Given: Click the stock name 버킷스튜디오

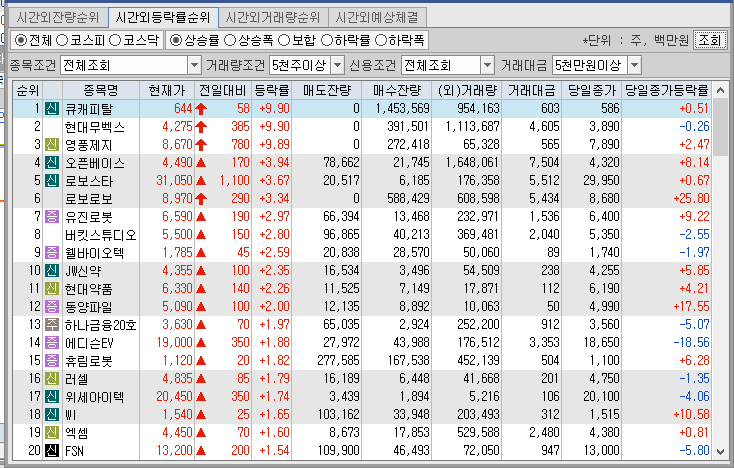Looking at the screenshot, I should (x=101, y=235).
